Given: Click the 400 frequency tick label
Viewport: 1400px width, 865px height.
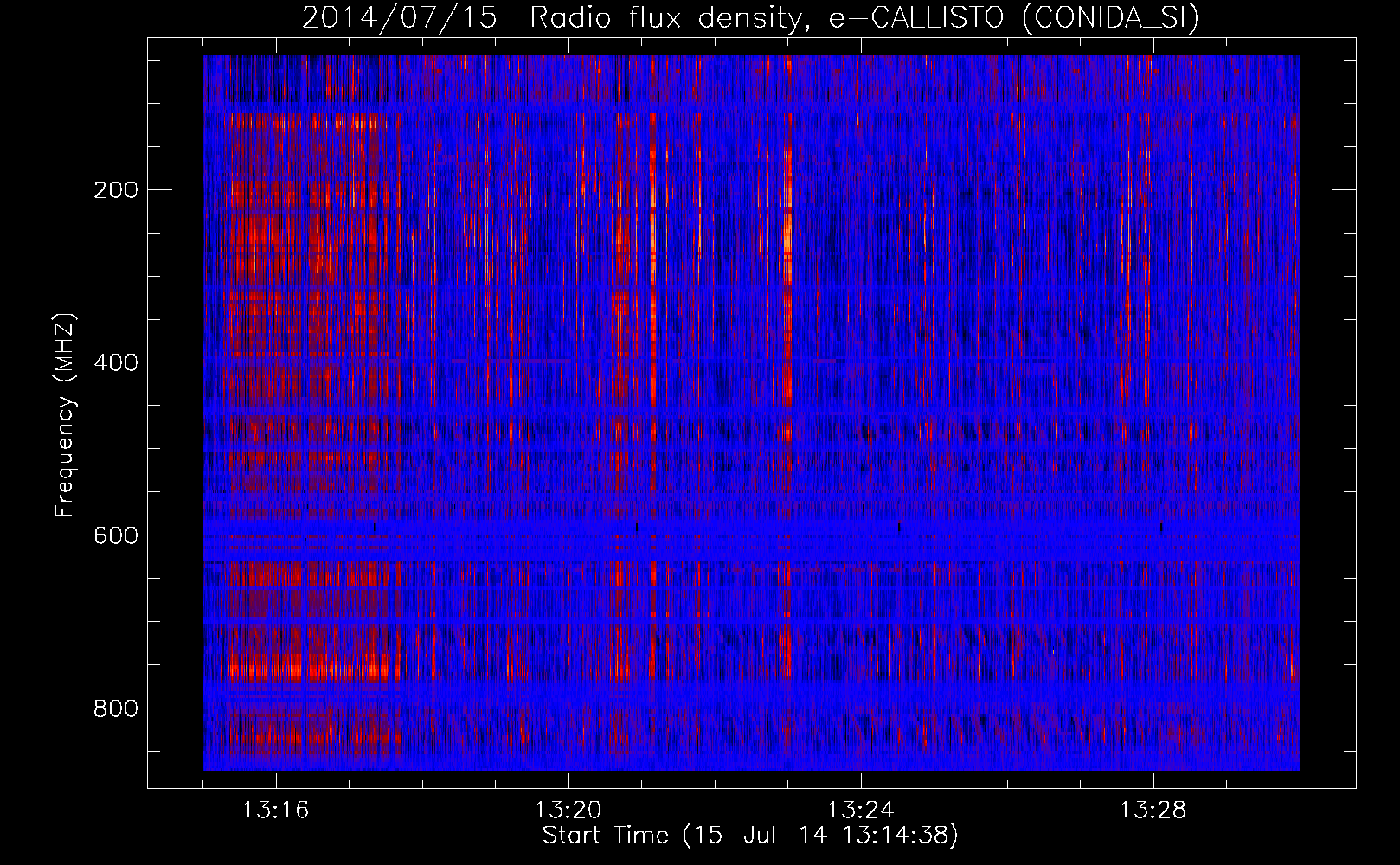Looking at the screenshot, I should (116, 362).
